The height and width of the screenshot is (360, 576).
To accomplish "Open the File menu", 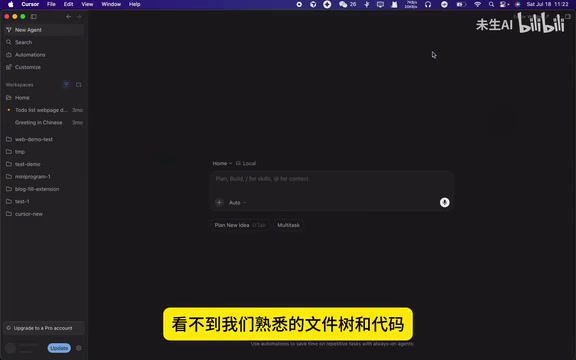I will pos(51,4).
